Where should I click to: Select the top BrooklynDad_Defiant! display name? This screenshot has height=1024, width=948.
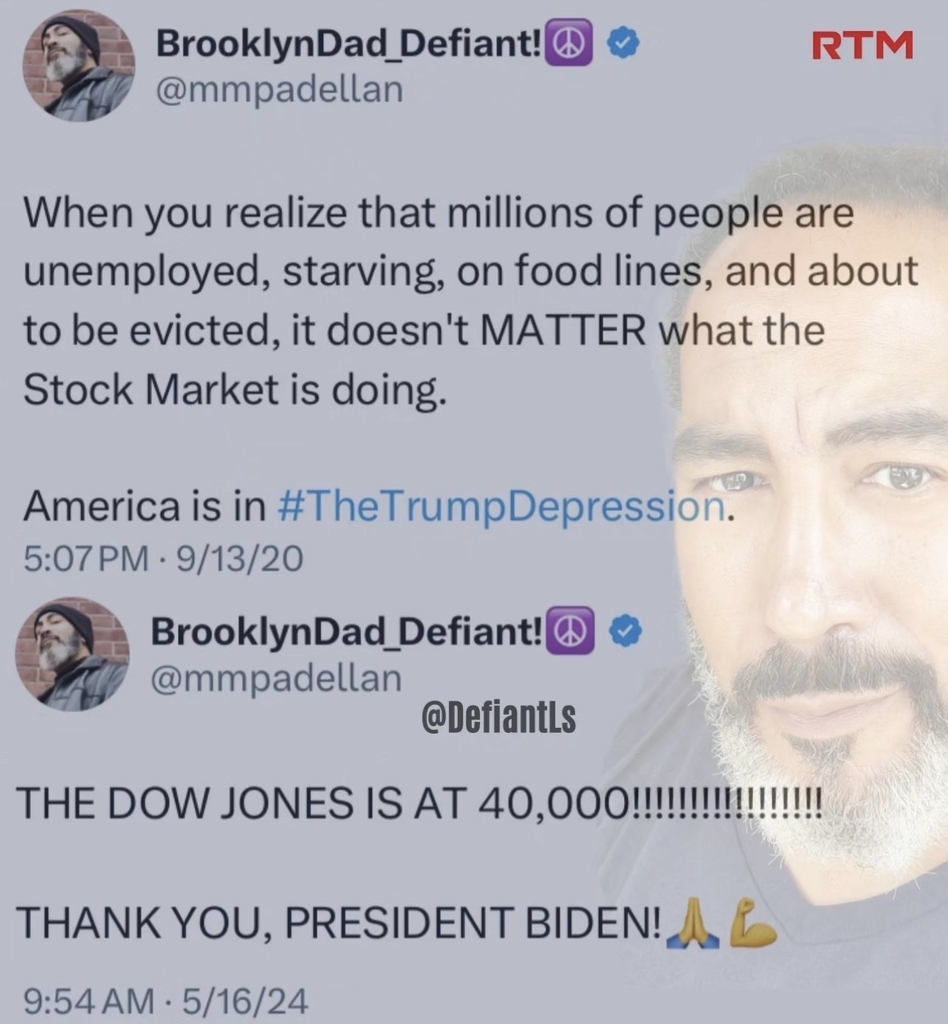[348, 44]
